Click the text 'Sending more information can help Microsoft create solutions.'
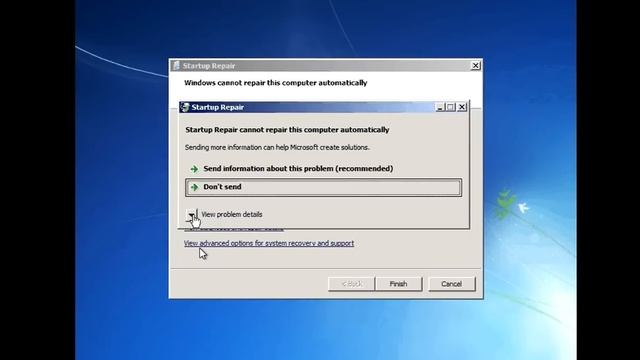Screen dimensions: 640x360 pyautogui.click(x=277, y=147)
